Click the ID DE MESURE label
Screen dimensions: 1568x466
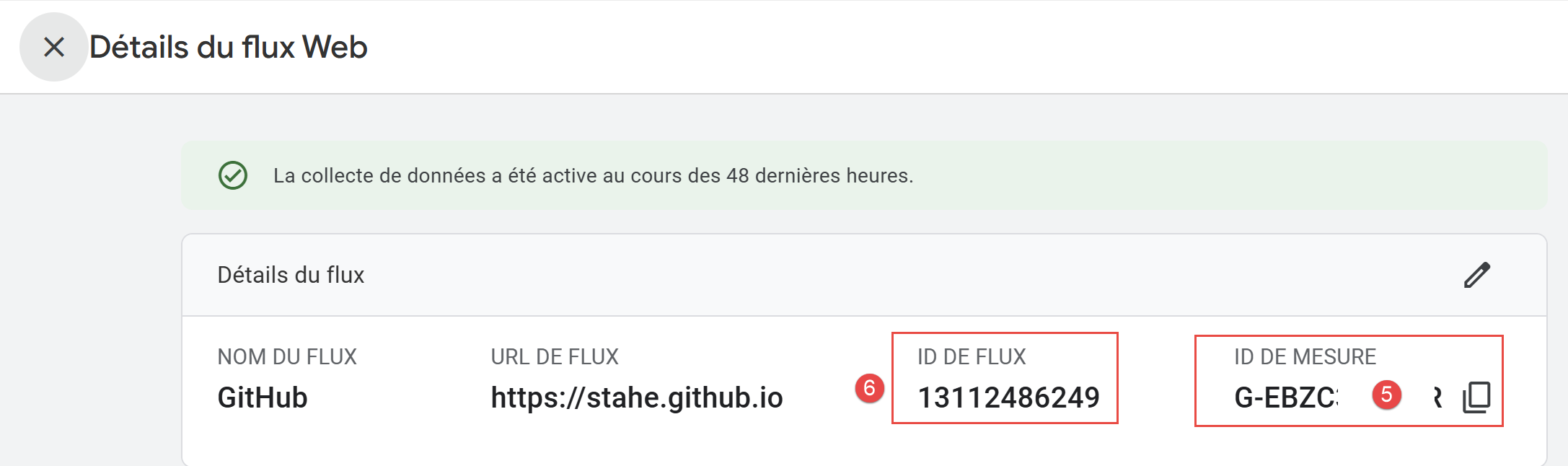tap(1304, 356)
